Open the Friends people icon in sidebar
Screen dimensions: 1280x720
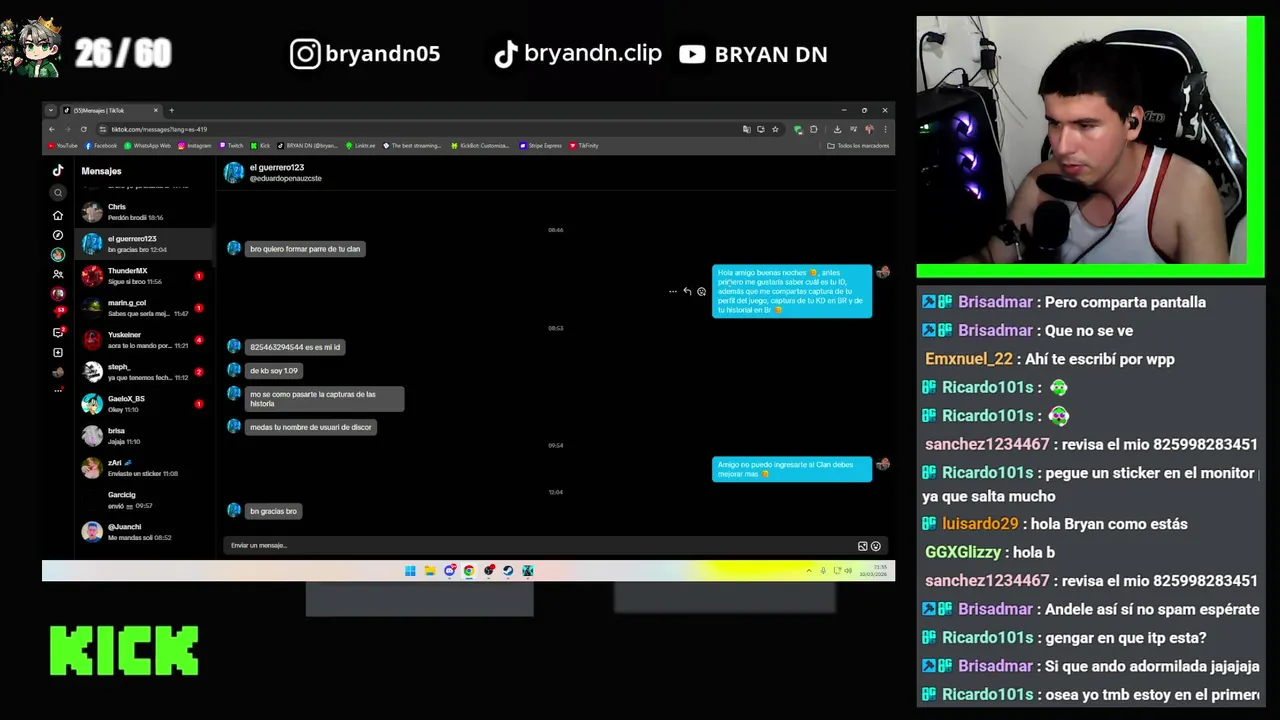(x=58, y=274)
